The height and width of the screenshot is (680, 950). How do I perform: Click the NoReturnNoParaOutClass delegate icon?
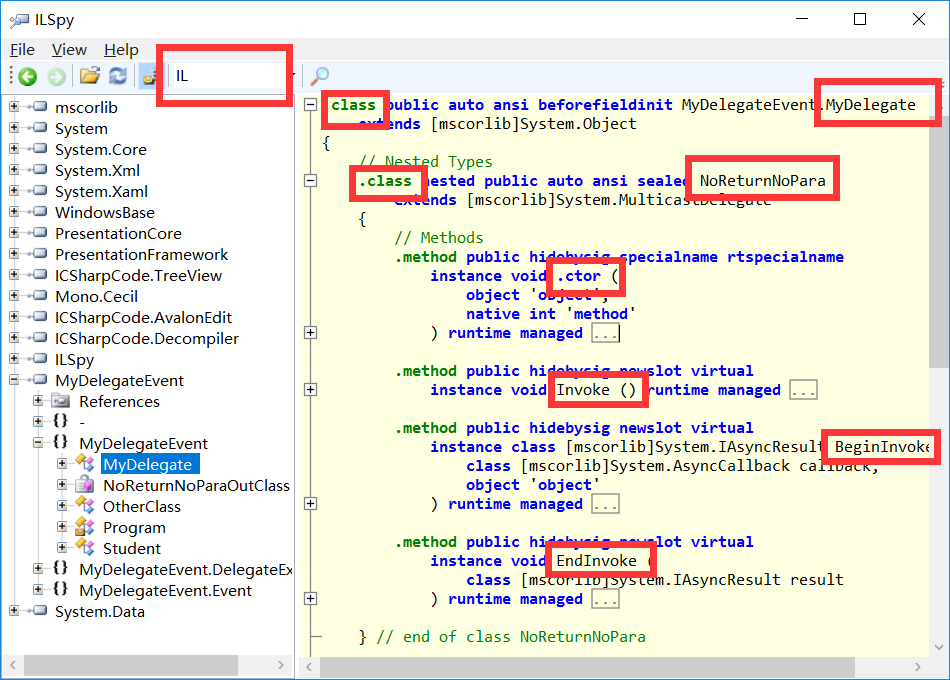pyautogui.click(x=85, y=485)
